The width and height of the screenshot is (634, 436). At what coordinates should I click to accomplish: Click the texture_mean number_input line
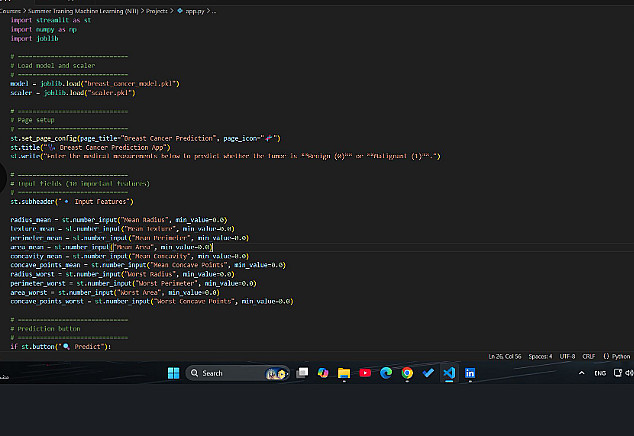pos(123,229)
